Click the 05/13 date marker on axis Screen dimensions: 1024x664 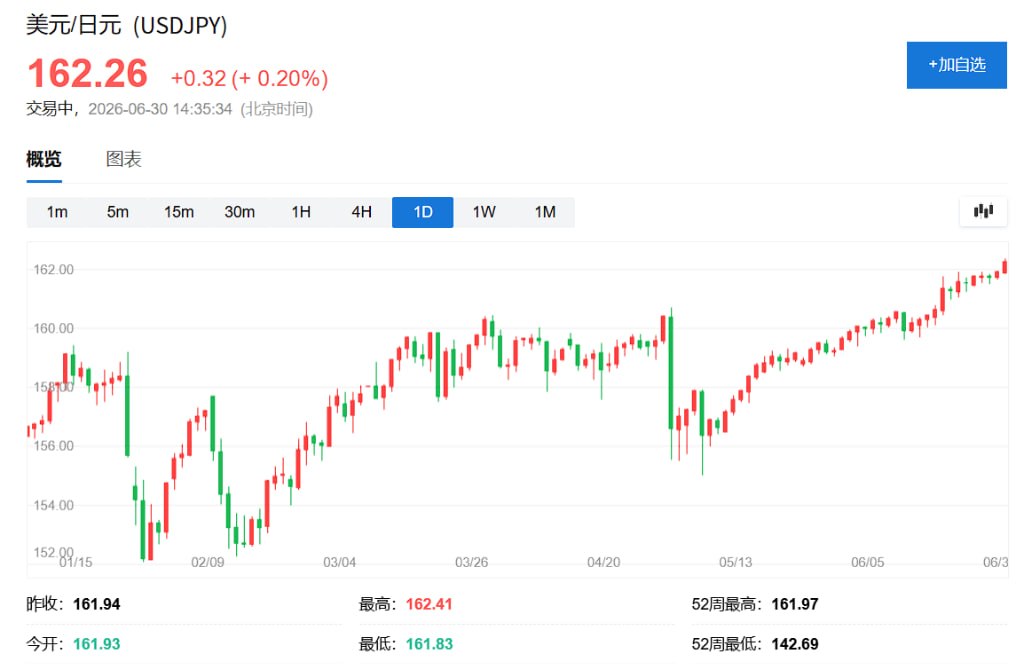pos(735,562)
